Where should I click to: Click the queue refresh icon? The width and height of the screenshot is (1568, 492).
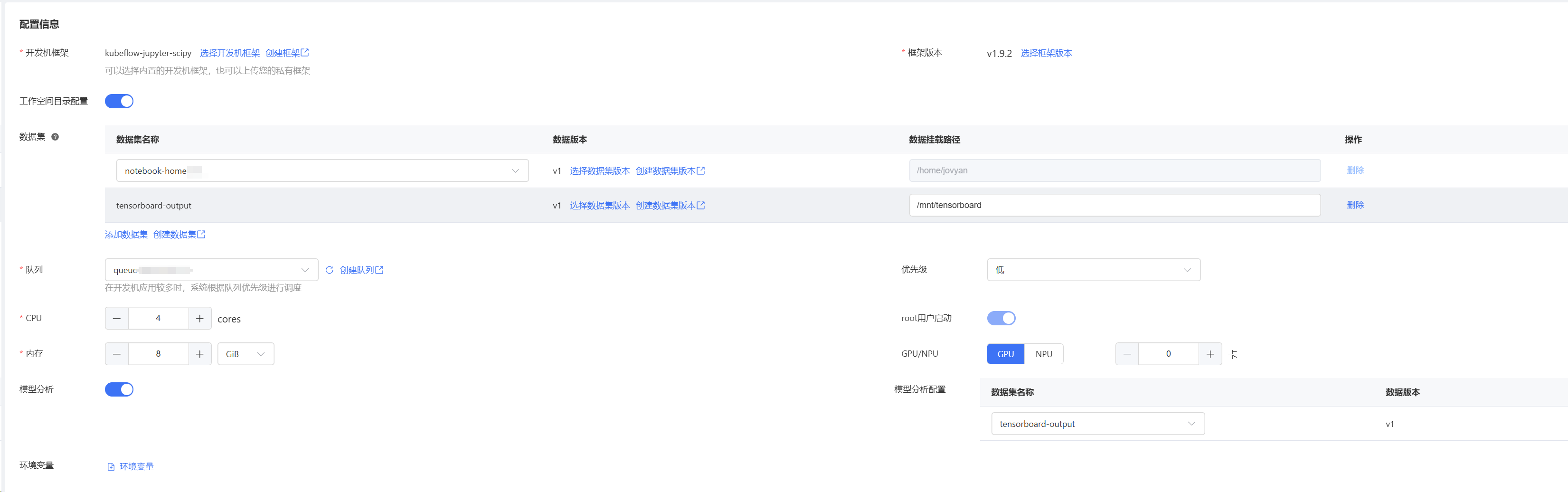click(x=329, y=270)
